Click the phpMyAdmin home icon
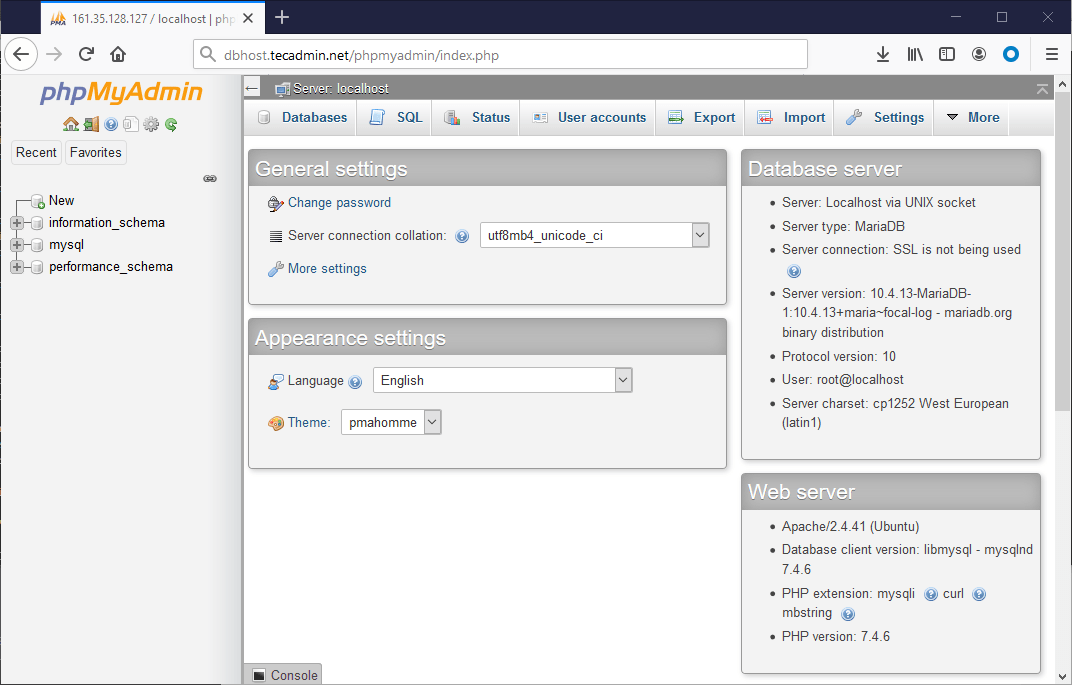This screenshot has height=685, width=1072. pos(70,124)
